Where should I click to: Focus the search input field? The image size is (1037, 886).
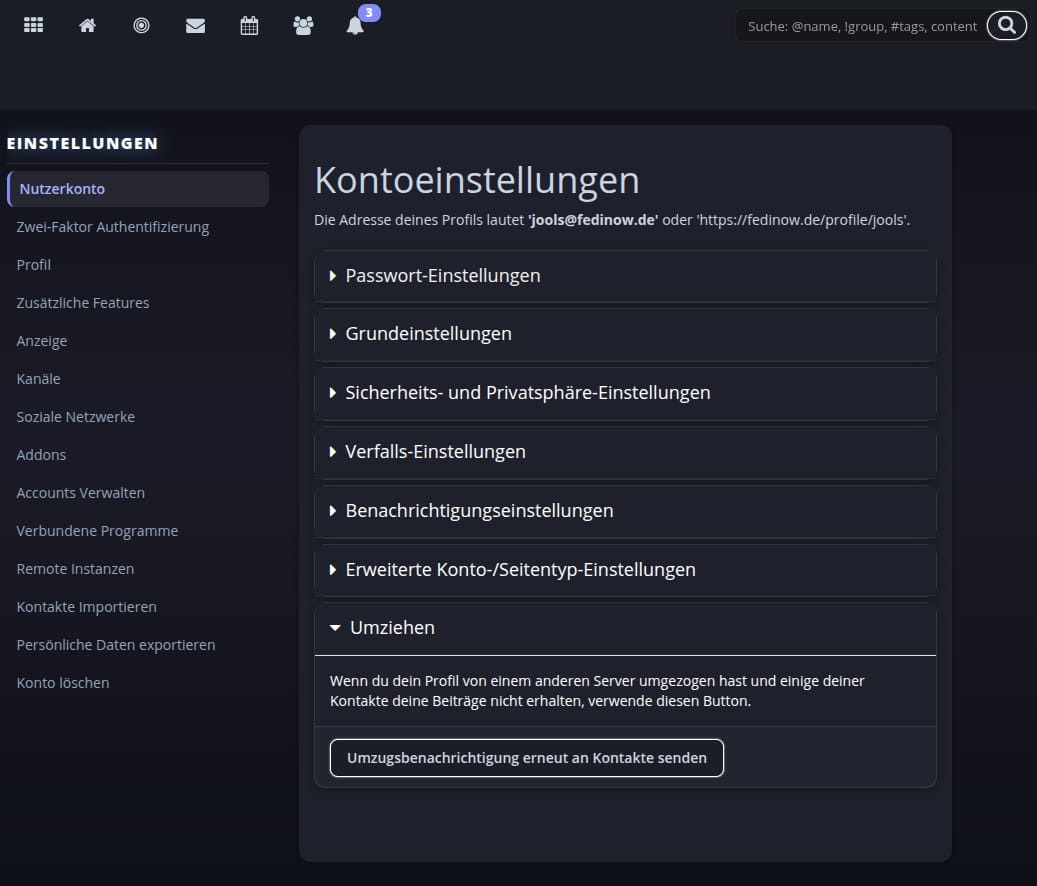860,26
